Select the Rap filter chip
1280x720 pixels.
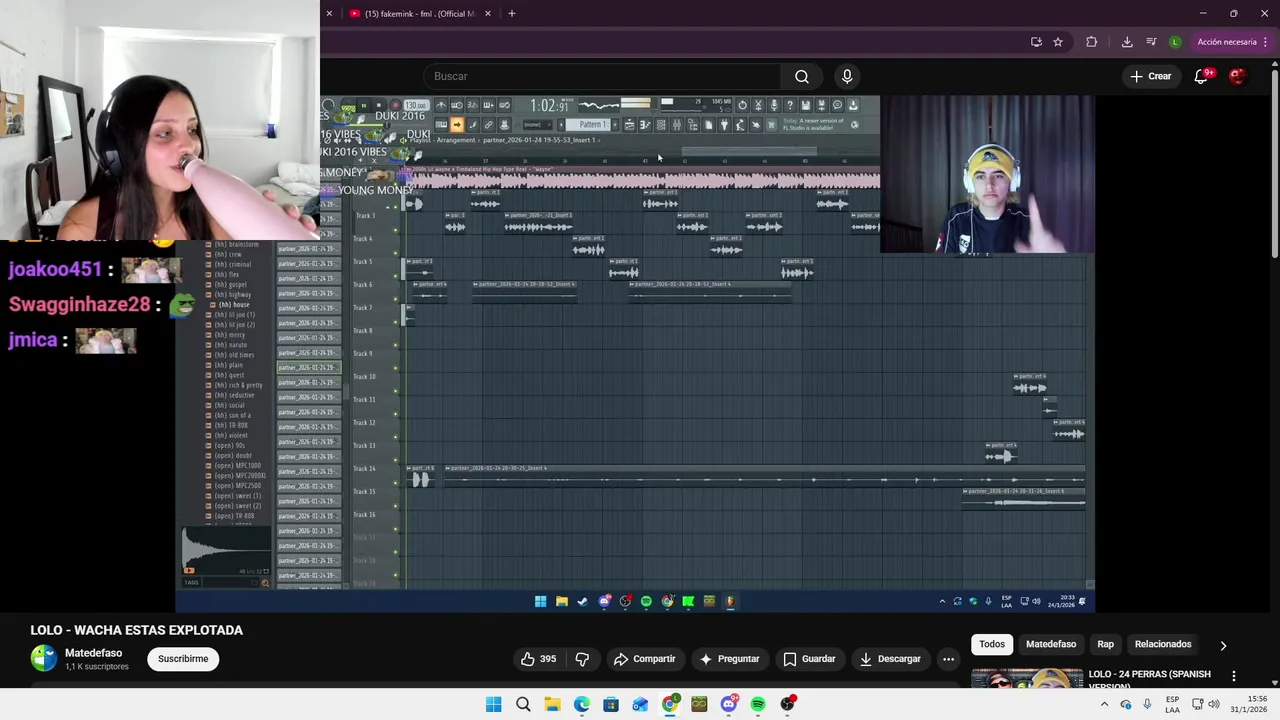coord(1106,644)
